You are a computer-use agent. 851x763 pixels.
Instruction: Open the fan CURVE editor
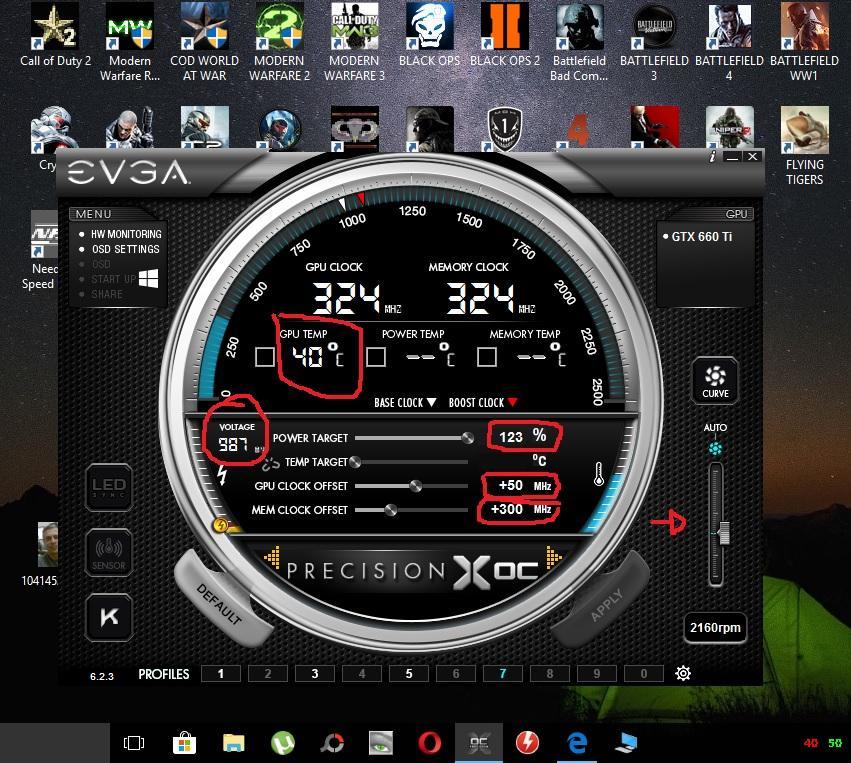point(715,380)
